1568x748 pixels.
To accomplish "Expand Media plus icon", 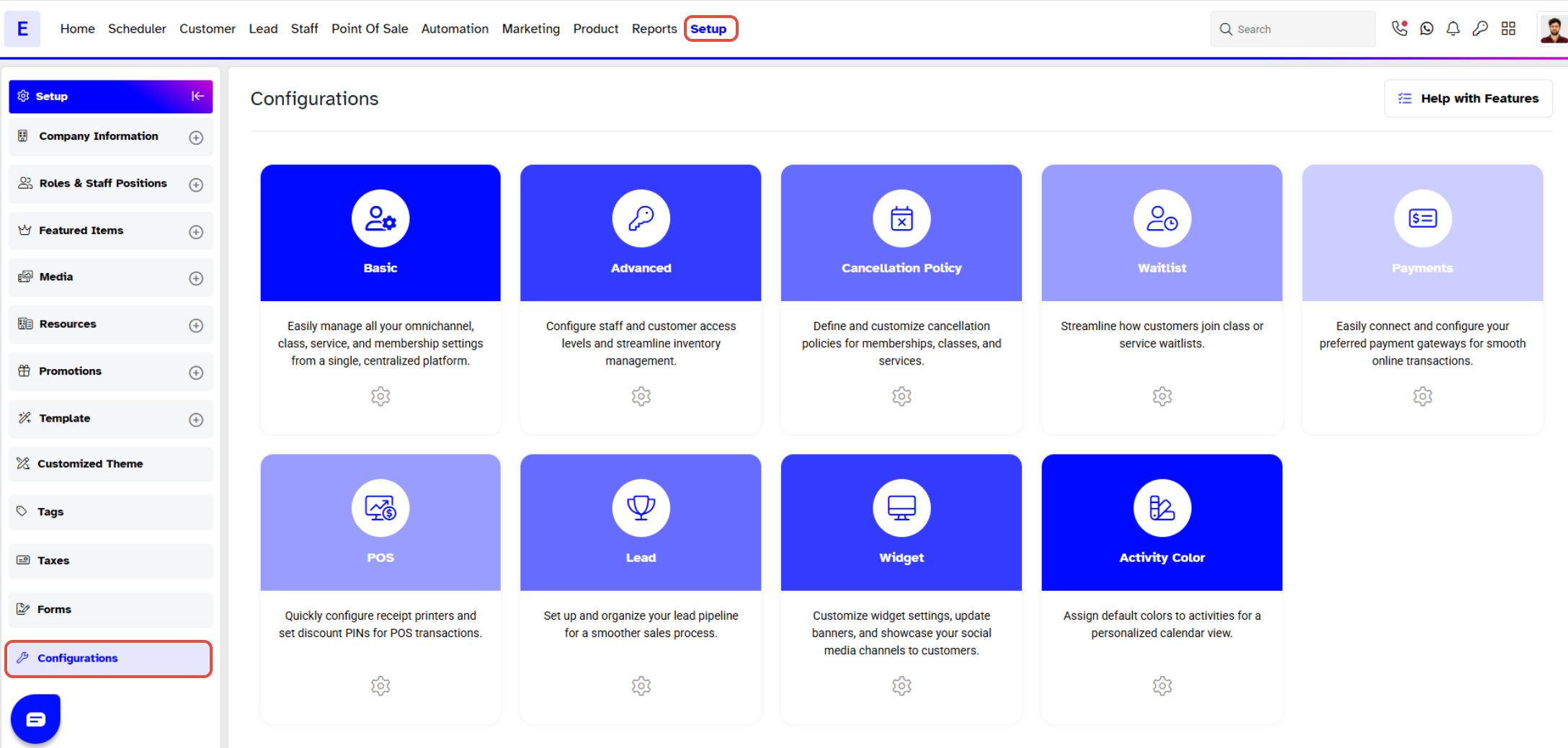I will [196, 278].
